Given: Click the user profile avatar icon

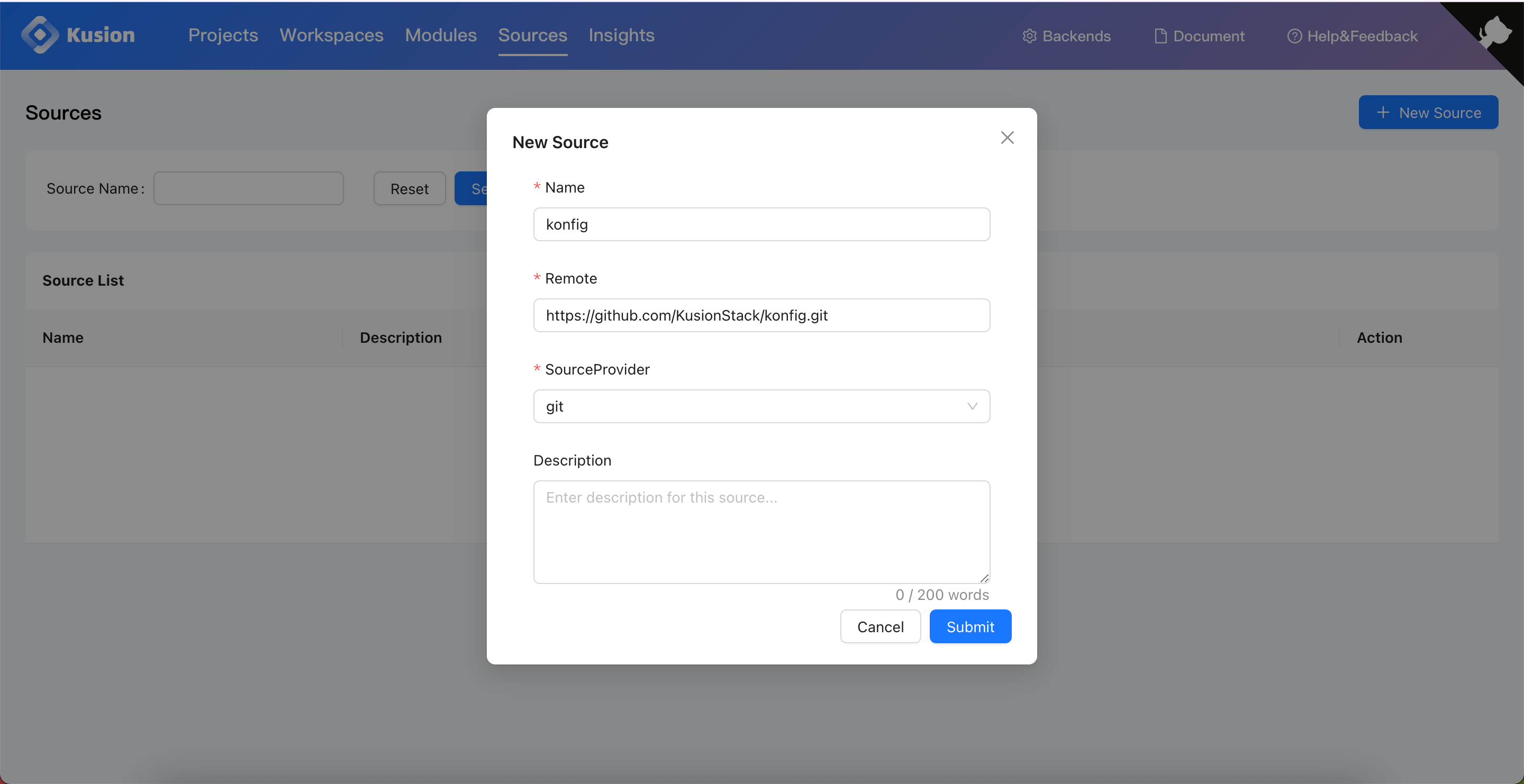Looking at the screenshot, I should 1495,28.
